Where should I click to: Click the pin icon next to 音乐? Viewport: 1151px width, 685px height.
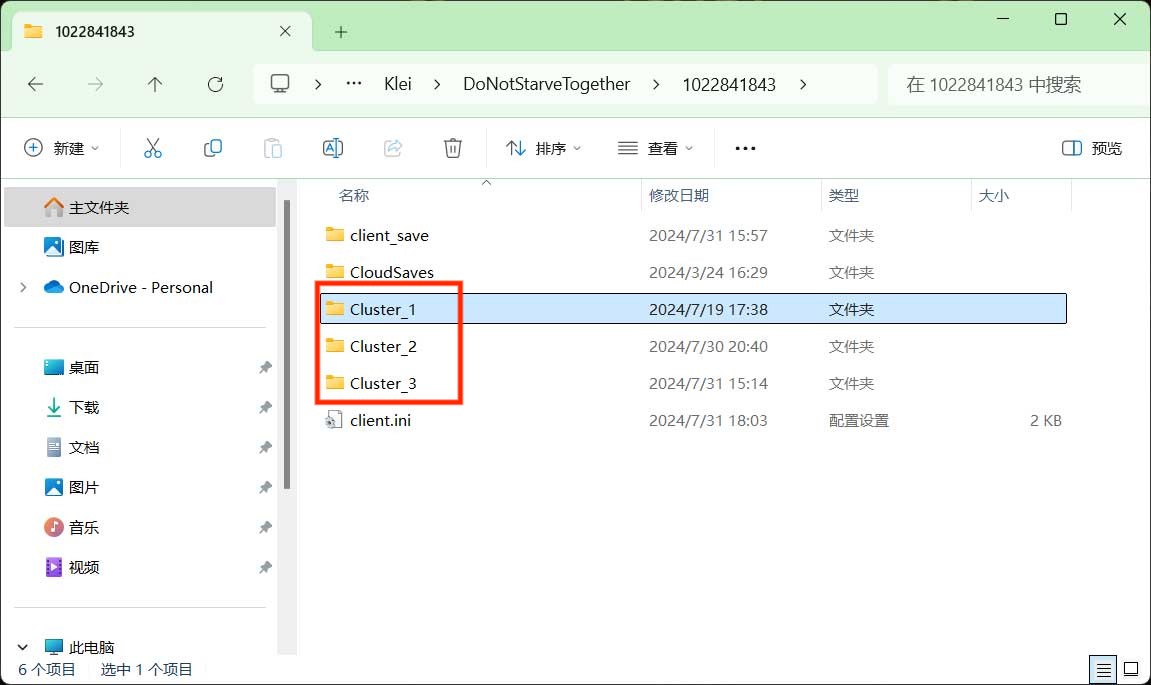[x=265, y=527]
